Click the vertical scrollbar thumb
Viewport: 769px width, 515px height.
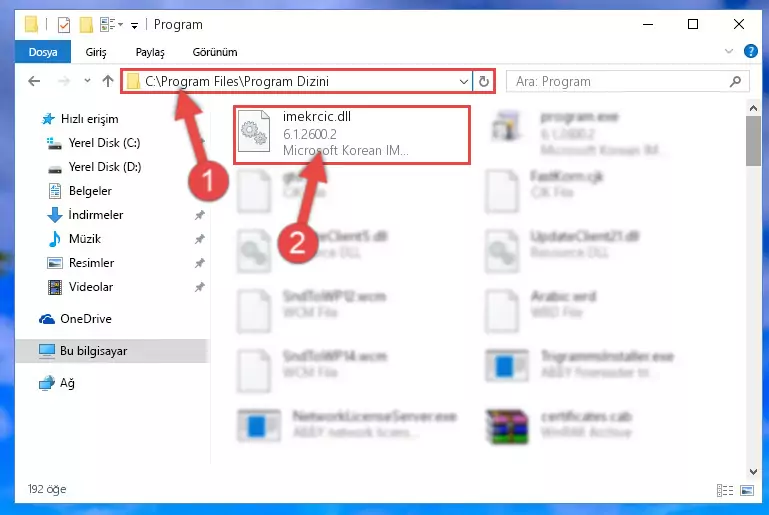pos(753,141)
